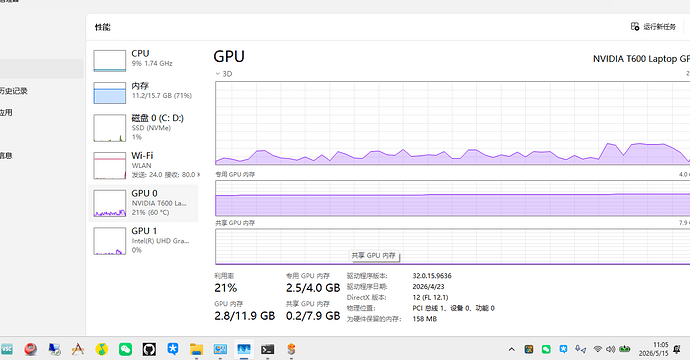Open the yellow music note taskbar app
This screenshot has width=690, height=360.
click(102, 349)
